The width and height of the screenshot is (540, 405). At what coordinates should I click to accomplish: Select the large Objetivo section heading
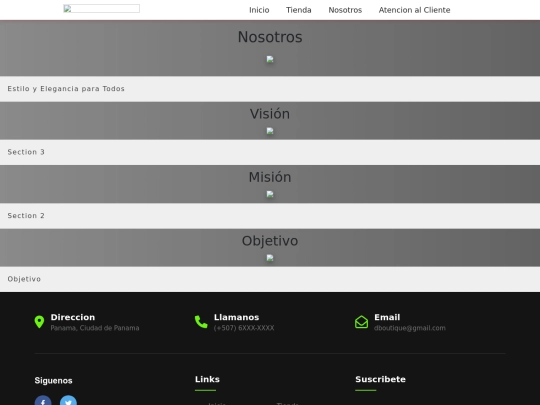tap(270, 241)
